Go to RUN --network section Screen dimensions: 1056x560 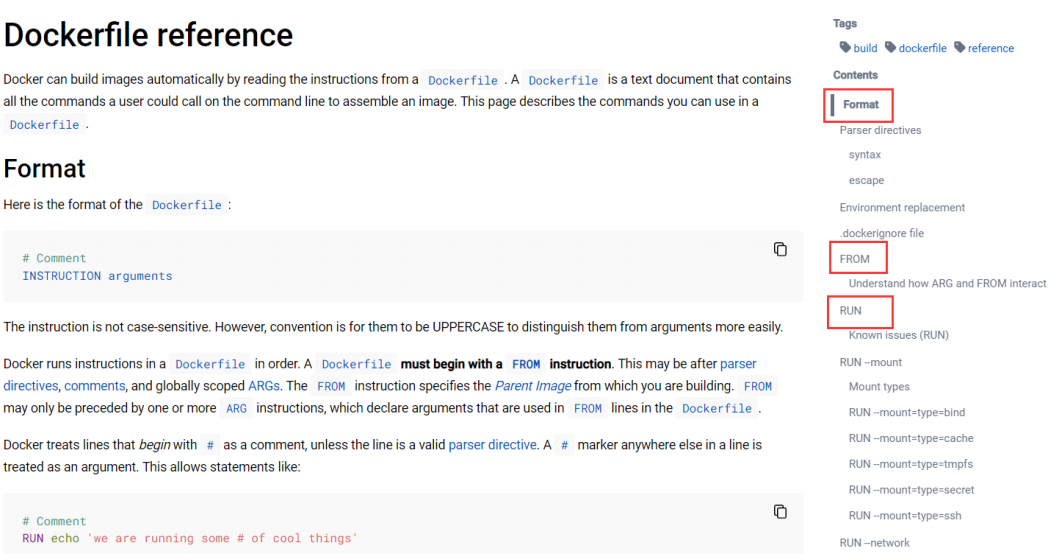coord(874,542)
